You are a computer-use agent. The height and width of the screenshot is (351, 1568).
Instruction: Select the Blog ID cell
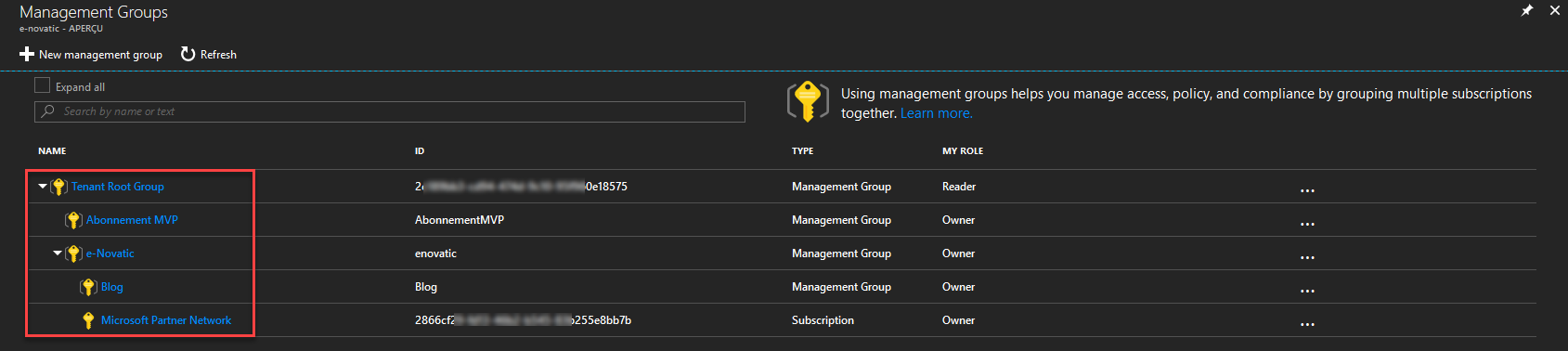426,287
